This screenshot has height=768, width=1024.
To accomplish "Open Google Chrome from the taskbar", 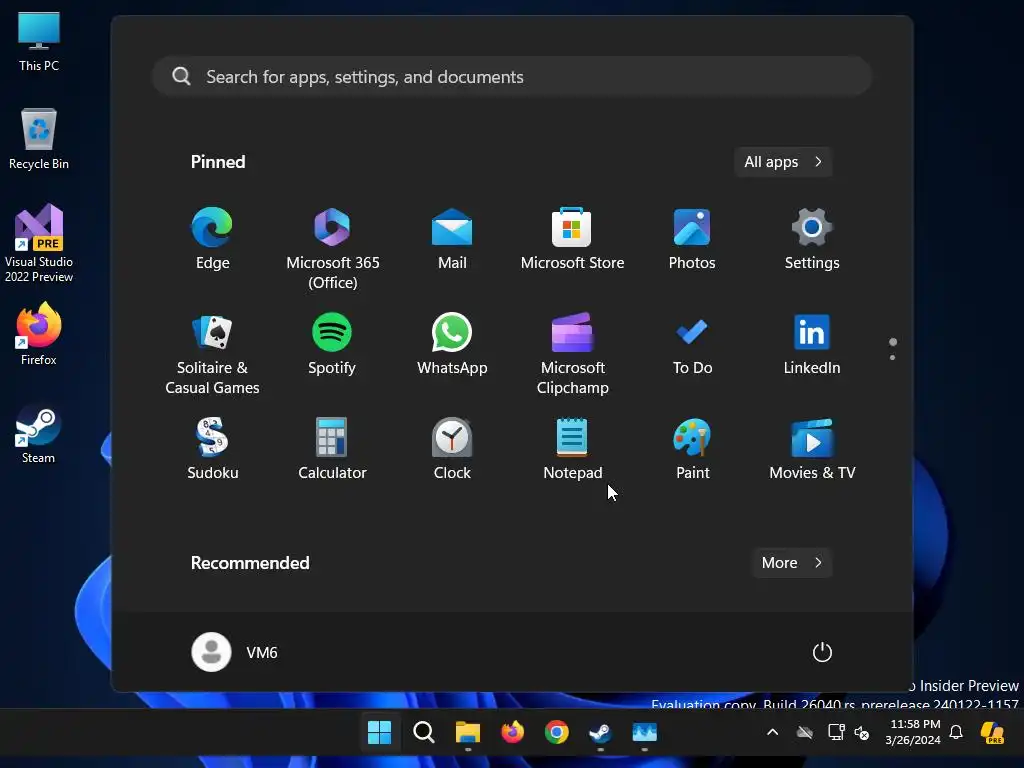I will (556, 733).
